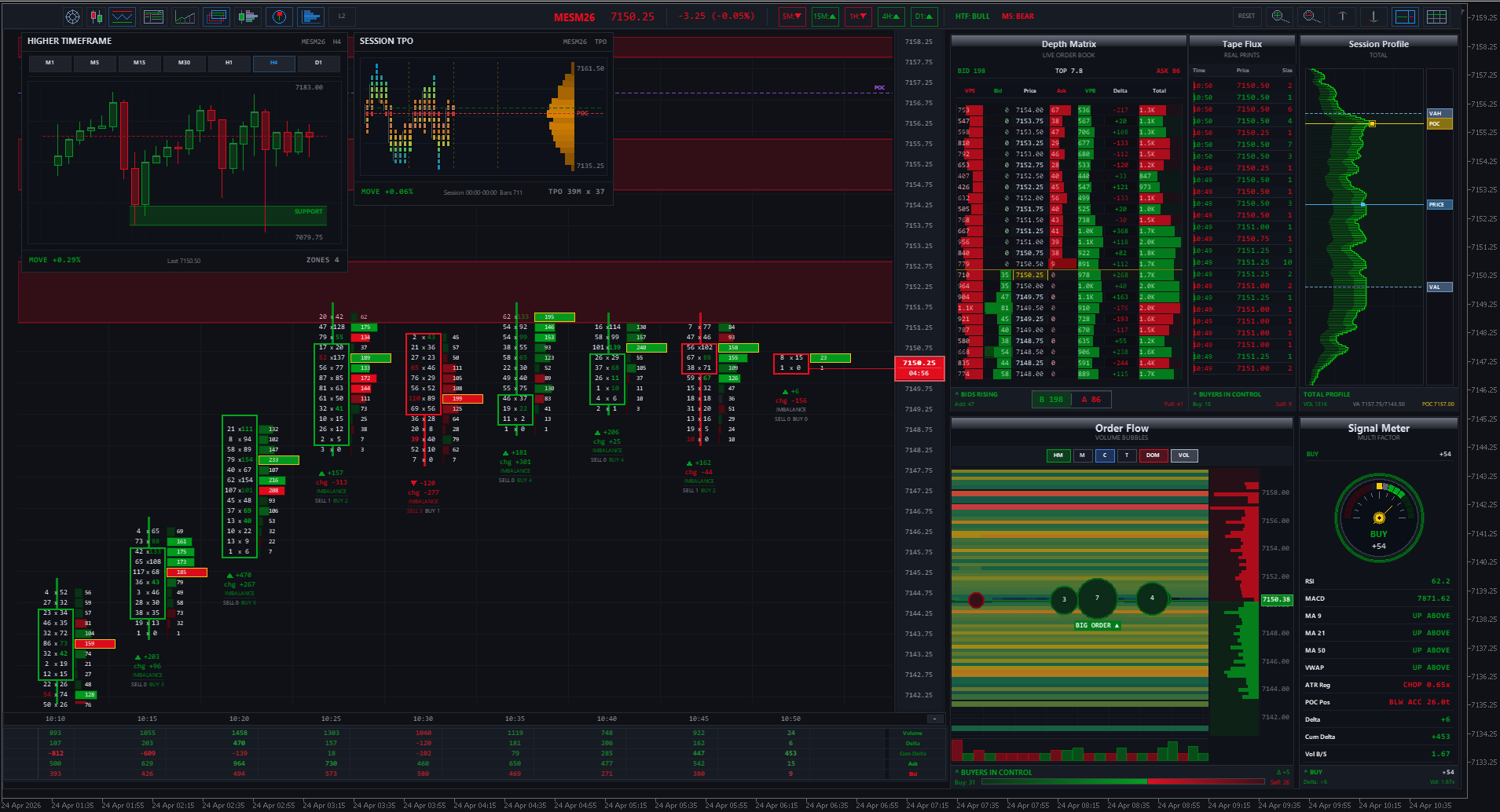Toggle the red pin circle icon
The width and height of the screenshot is (1500, 812).
point(279,16)
